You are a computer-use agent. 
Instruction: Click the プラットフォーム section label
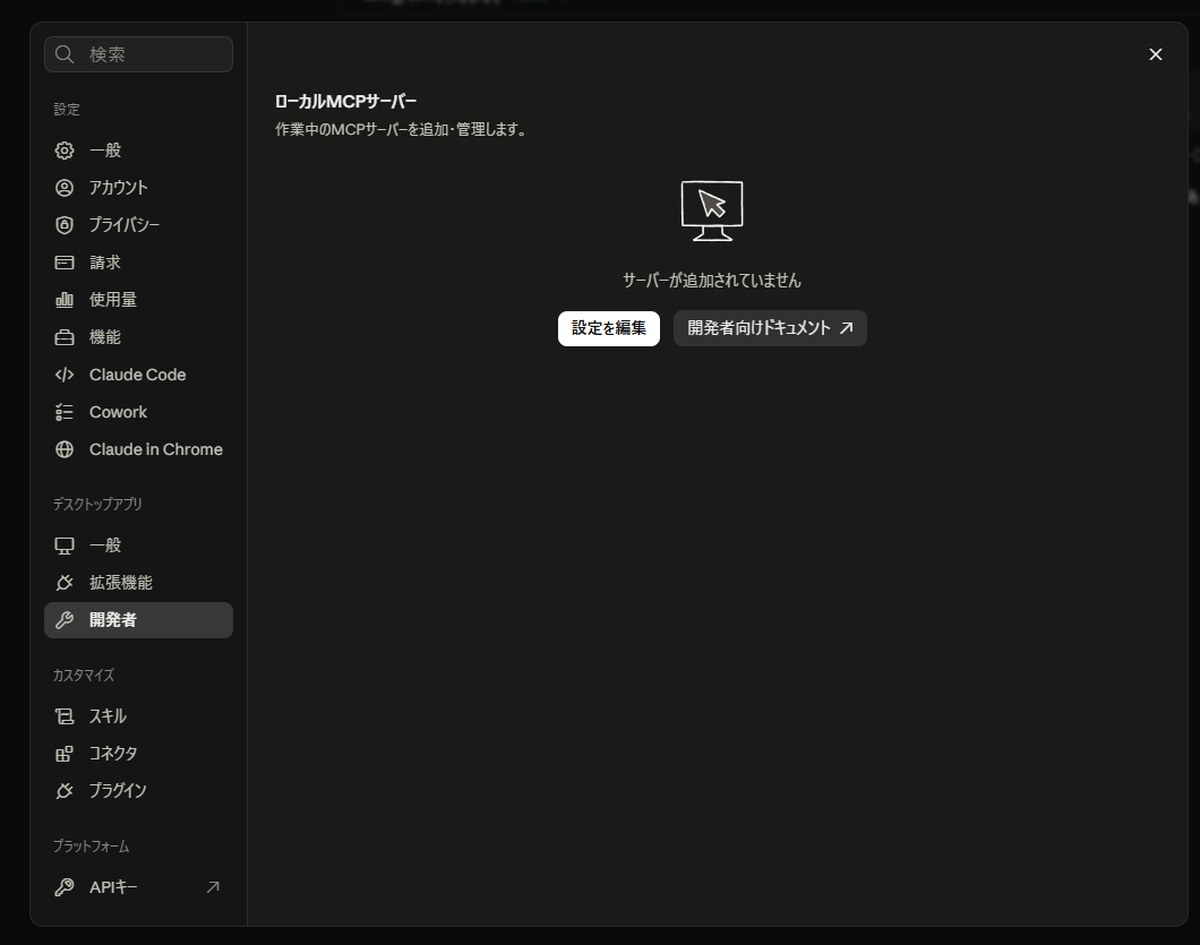pos(91,846)
